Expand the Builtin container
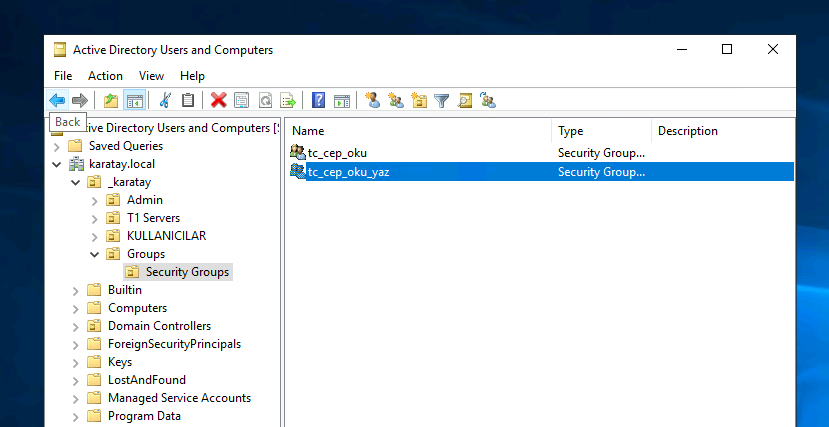 [x=76, y=291]
